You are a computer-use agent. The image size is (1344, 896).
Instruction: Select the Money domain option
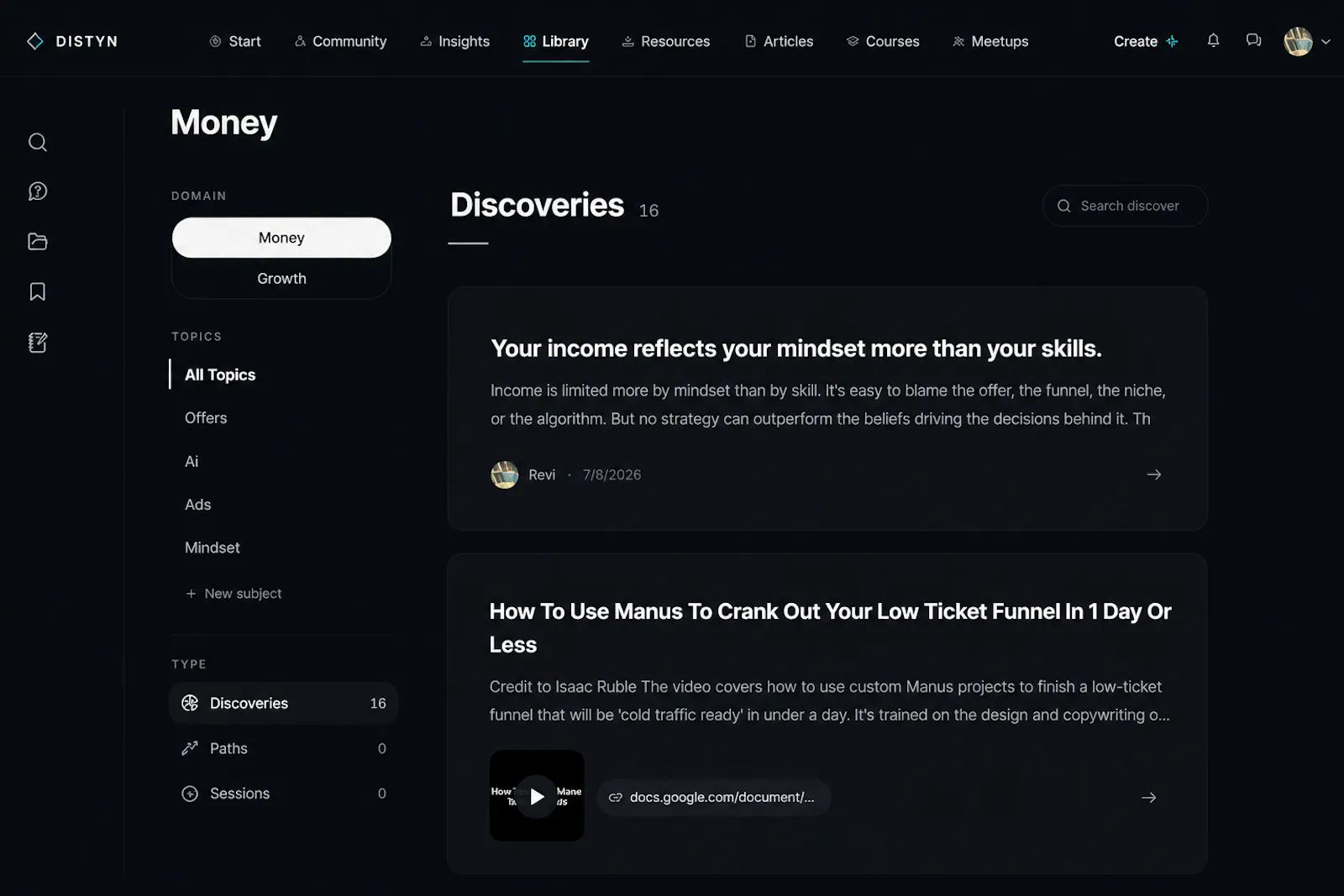point(281,238)
